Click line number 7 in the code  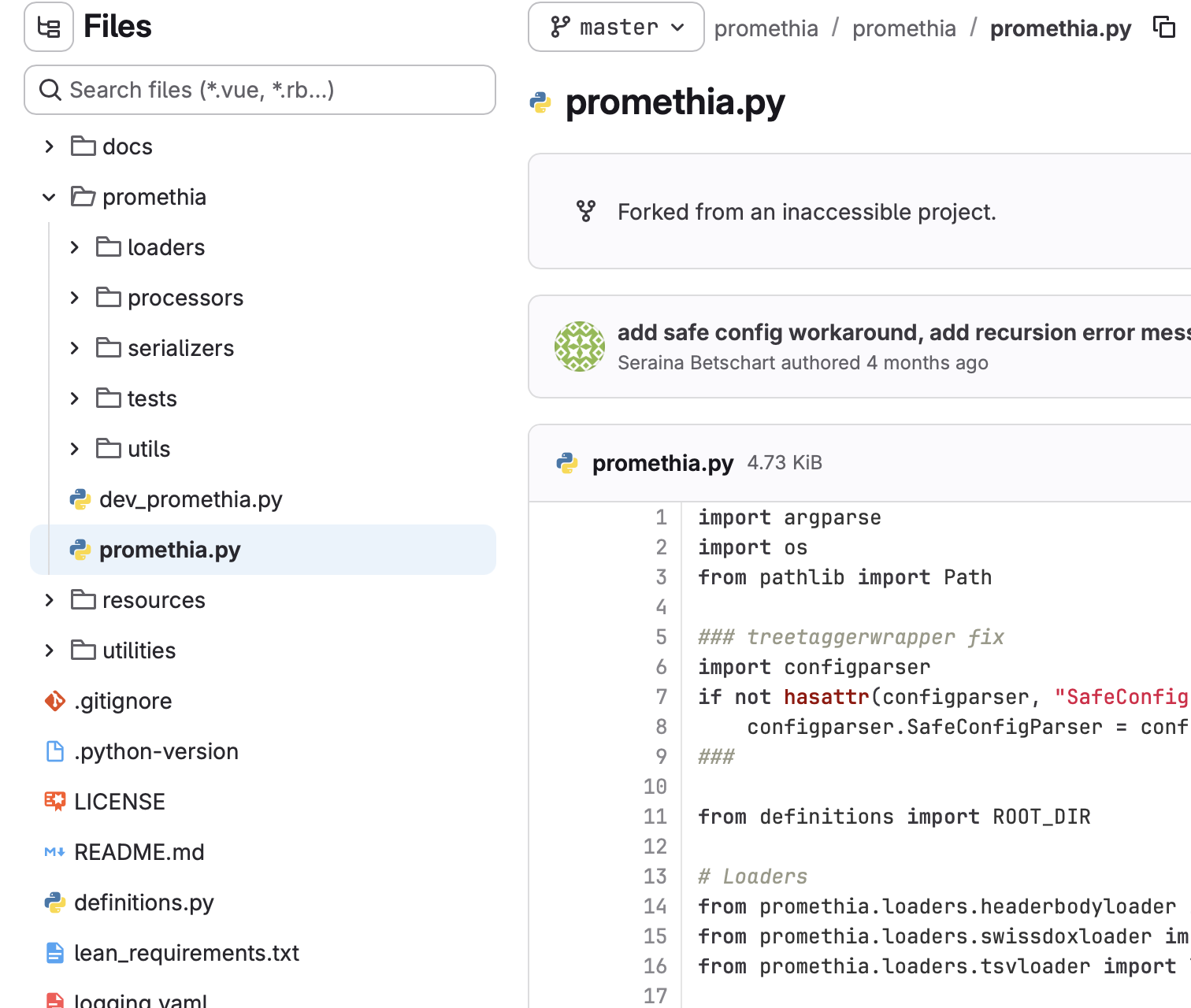click(x=662, y=697)
